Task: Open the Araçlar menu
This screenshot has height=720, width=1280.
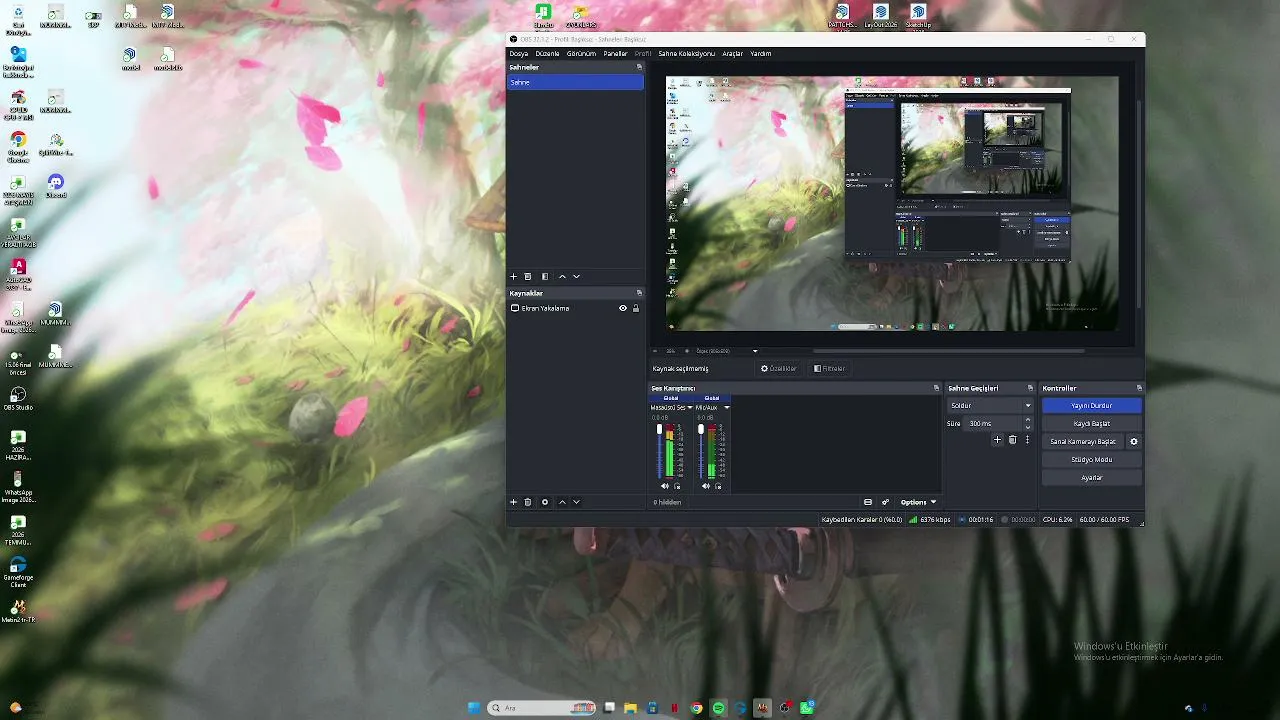Action: 733,53
